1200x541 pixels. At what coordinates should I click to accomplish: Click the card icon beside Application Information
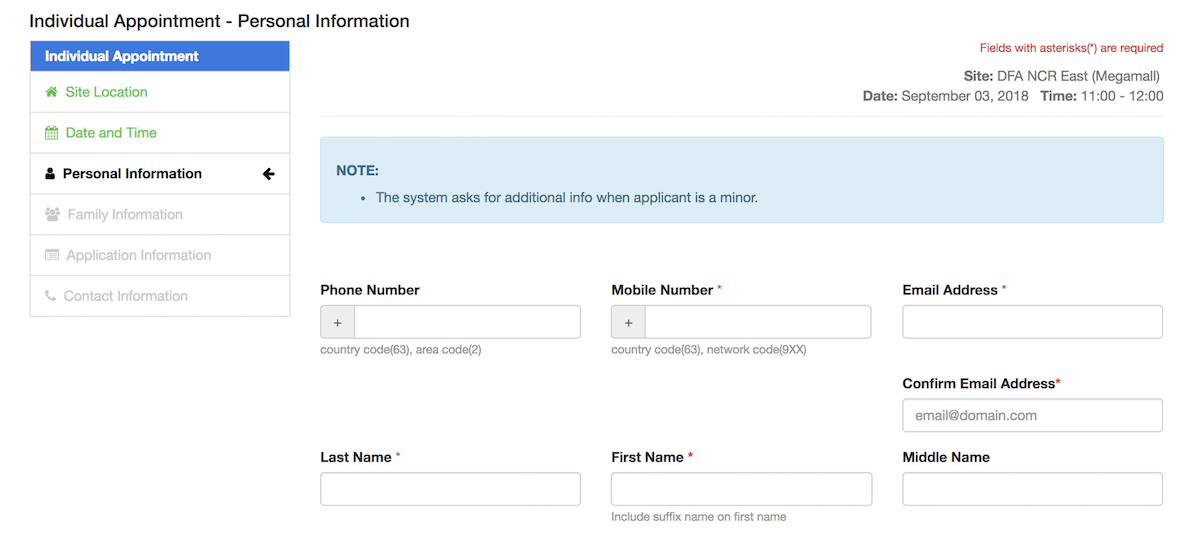click(x=52, y=256)
